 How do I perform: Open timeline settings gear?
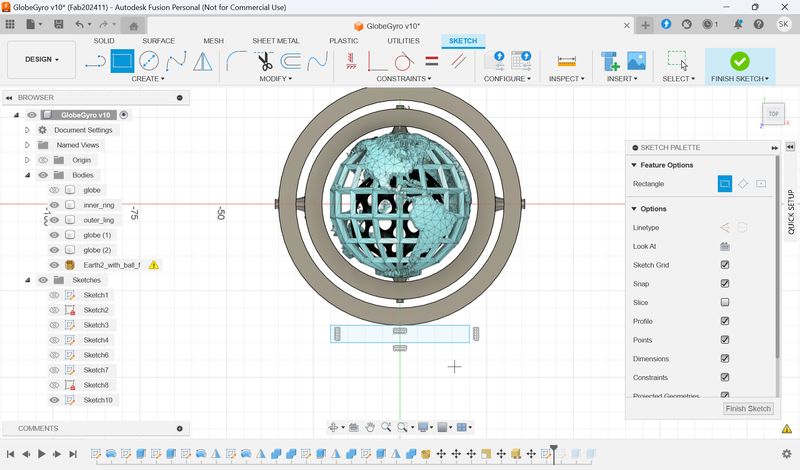(x=787, y=454)
